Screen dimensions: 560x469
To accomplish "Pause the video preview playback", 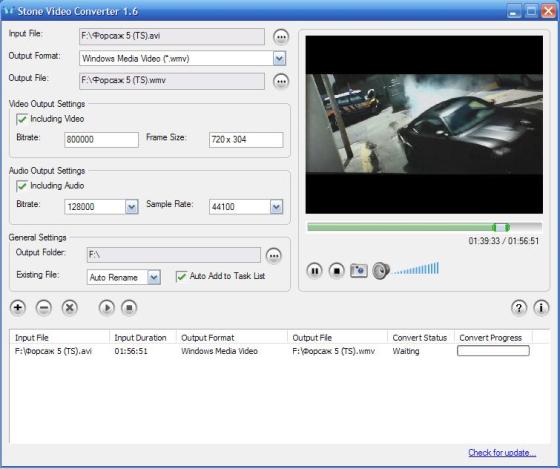I will (x=315, y=271).
